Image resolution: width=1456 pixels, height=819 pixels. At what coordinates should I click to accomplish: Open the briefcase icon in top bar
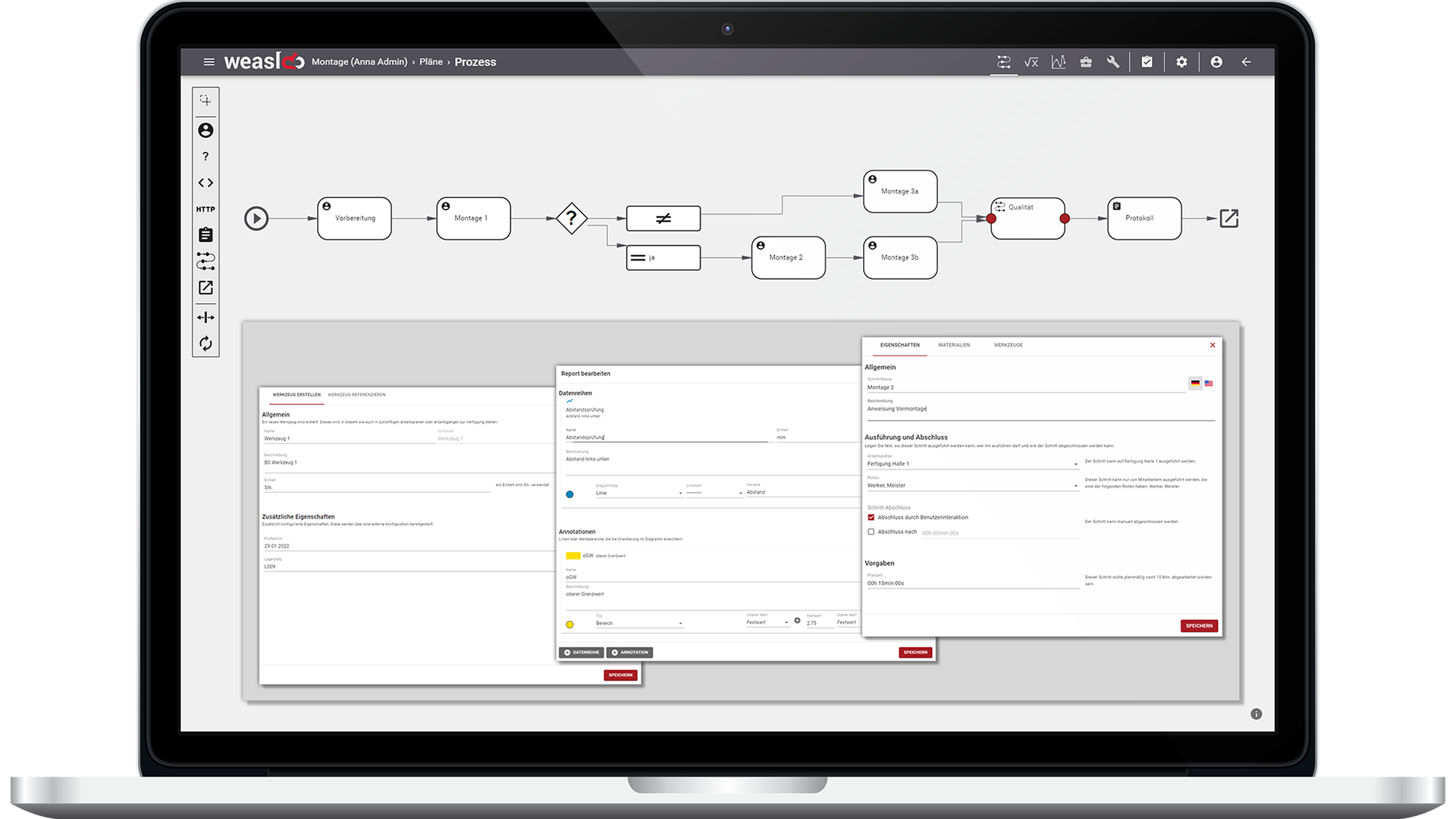pyautogui.click(x=1086, y=62)
